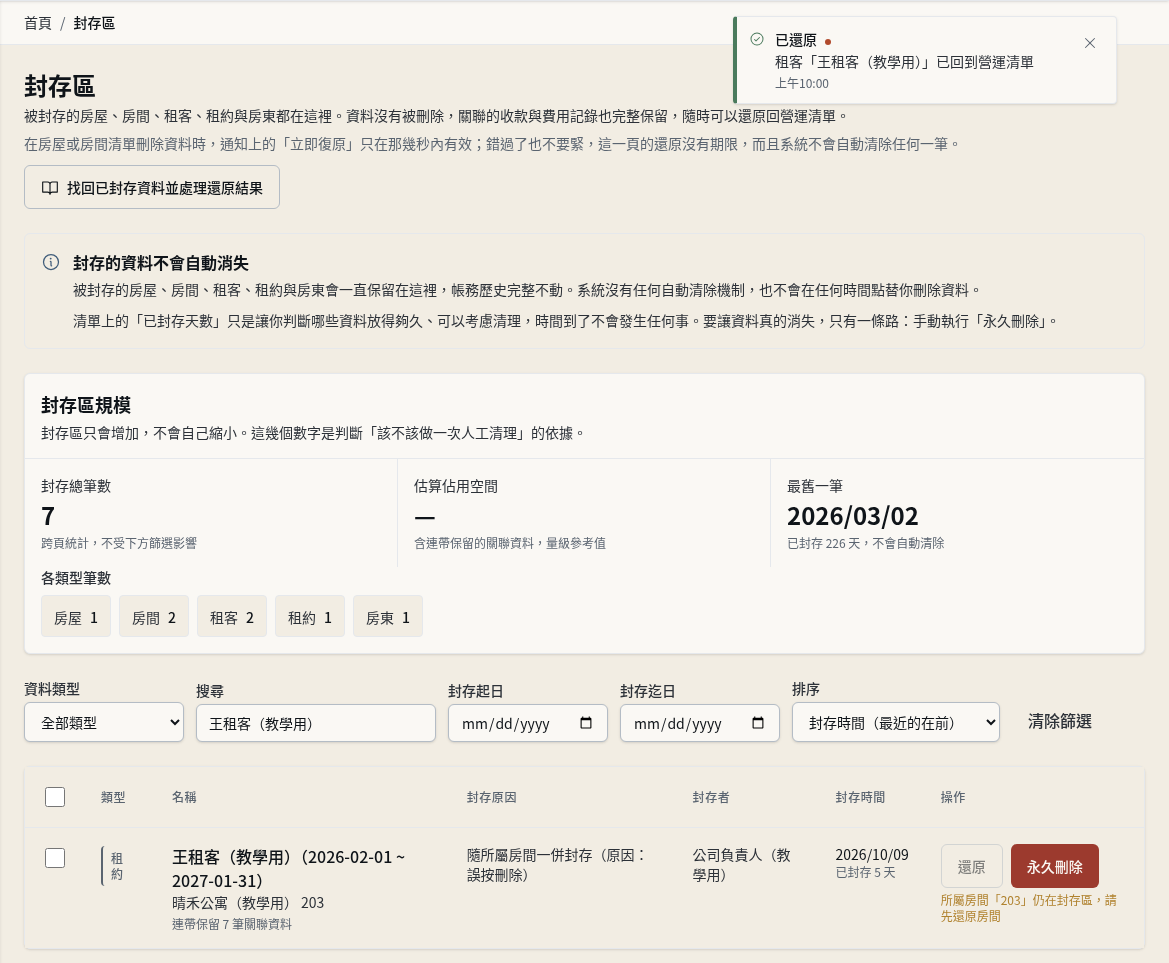Open calendar picker in 封存迄日 field

pos(758,723)
